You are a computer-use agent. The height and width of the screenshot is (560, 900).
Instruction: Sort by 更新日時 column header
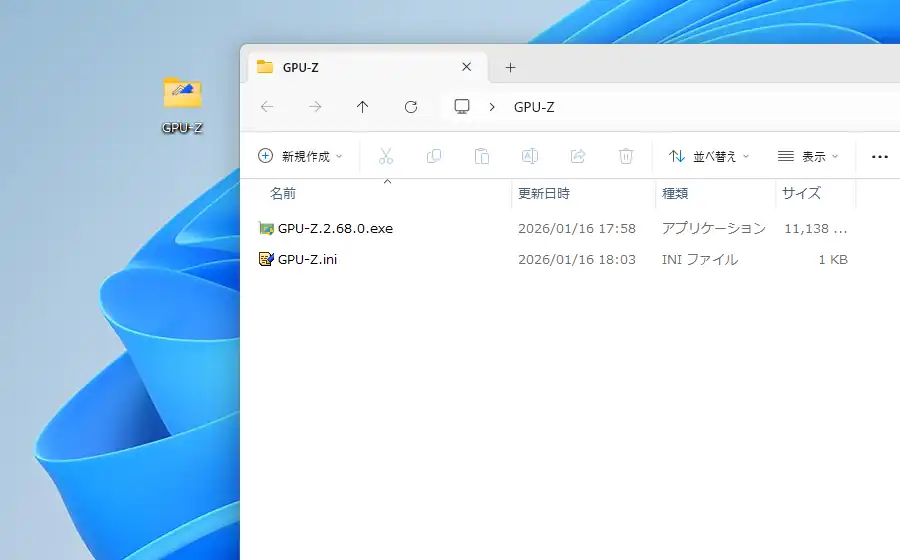tap(544, 193)
